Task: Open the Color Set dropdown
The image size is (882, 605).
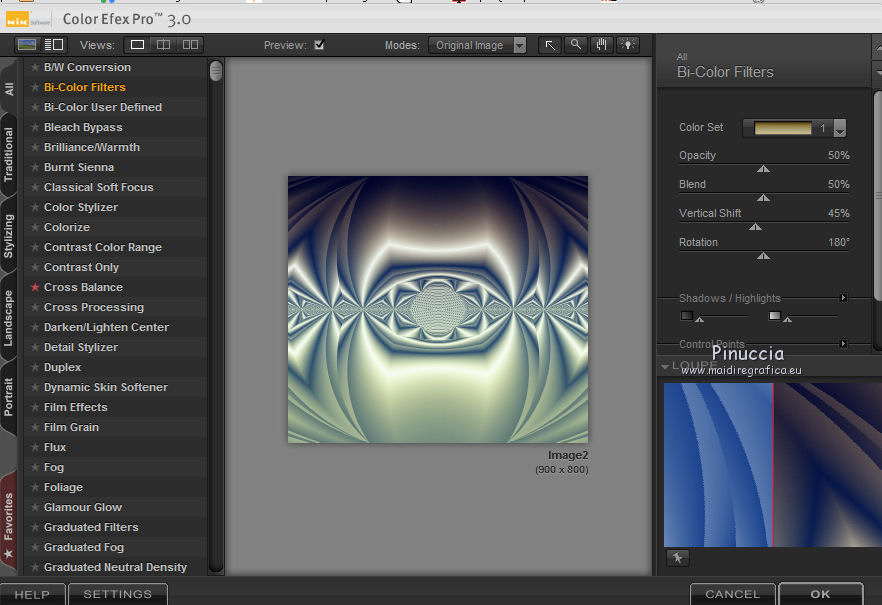Action: click(839, 128)
